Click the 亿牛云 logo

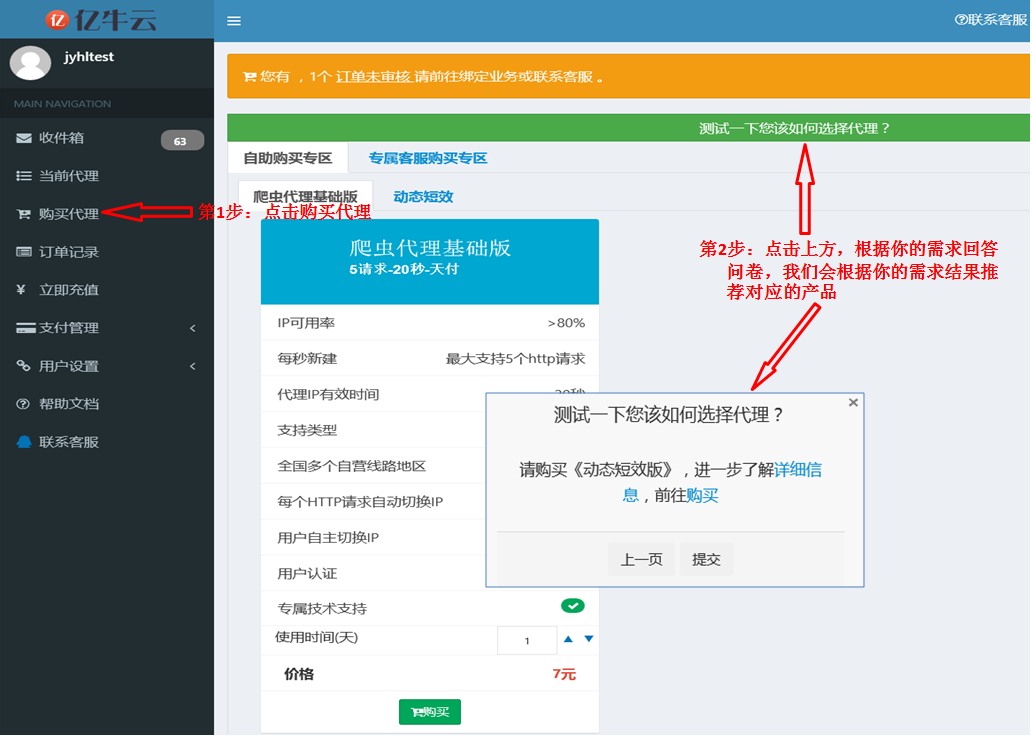point(101,20)
